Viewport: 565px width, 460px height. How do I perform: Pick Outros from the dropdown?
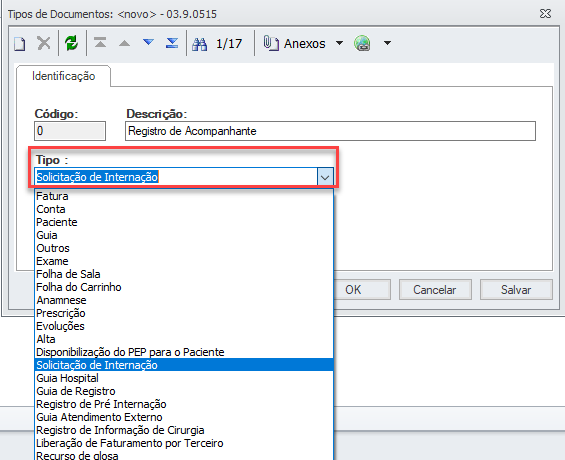[184, 248]
